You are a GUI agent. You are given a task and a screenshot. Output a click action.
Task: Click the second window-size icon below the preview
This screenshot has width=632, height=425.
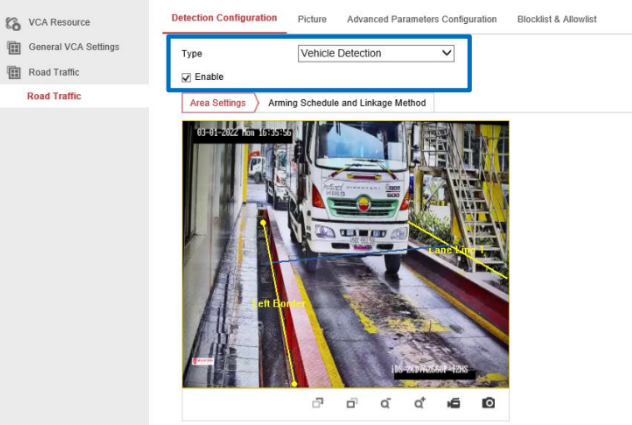(x=351, y=403)
